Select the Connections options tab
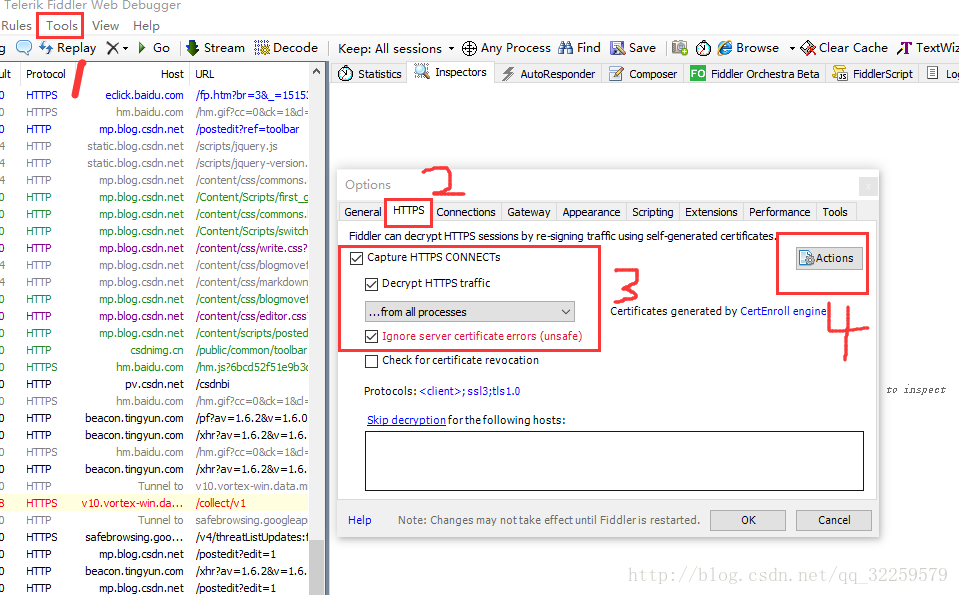The width and height of the screenshot is (959, 595). pos(466,212)
